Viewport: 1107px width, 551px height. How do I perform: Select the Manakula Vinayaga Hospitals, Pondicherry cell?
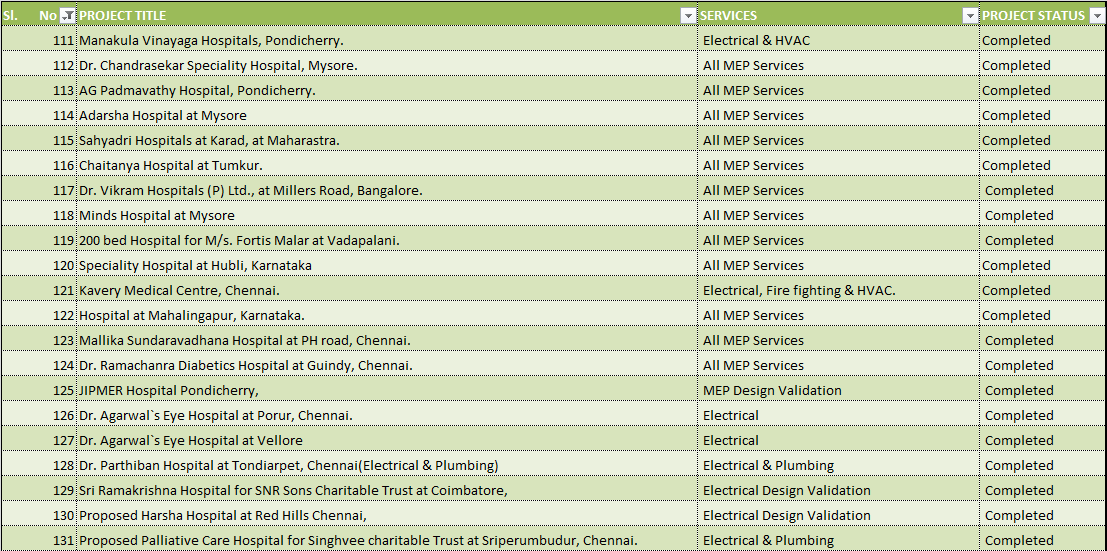(x=211, y=41)
